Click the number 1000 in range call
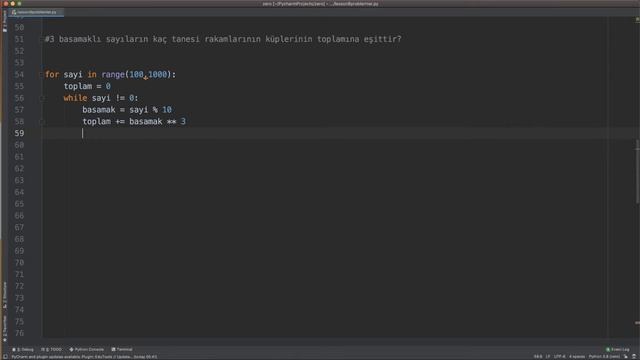Viewport: 640px width, 360px height. [x=158, y=75]
